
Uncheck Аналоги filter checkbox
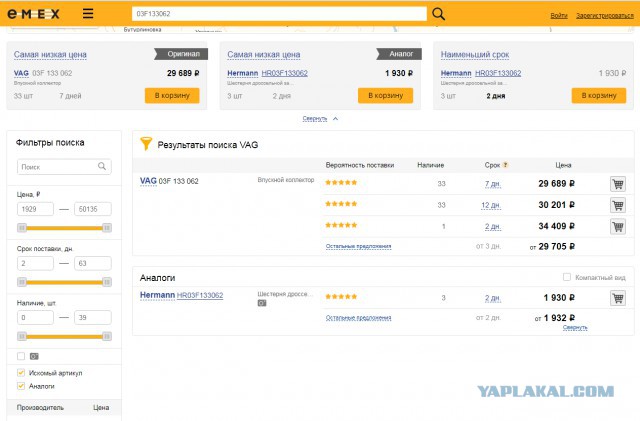click(x=21, y=385)
